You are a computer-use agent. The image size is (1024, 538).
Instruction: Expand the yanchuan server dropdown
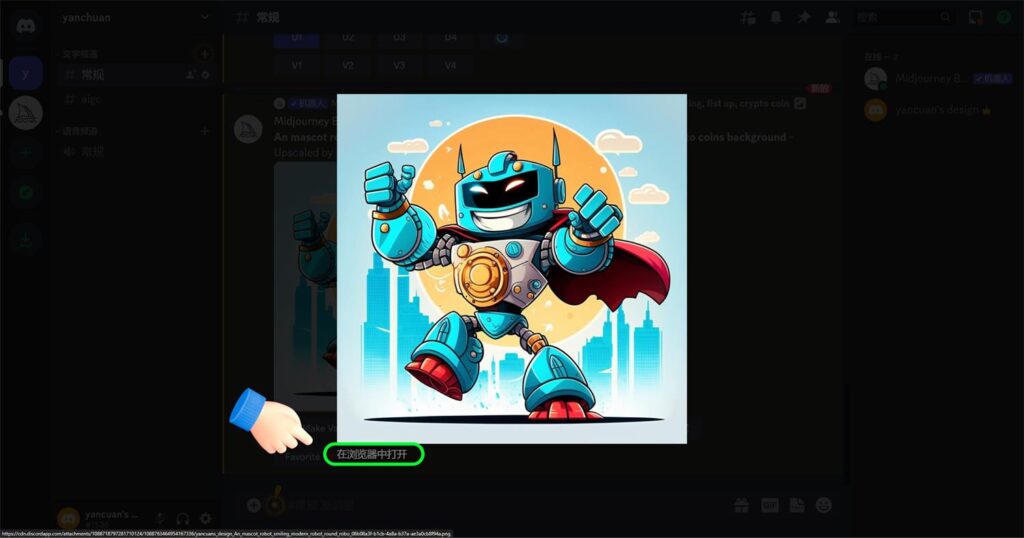coord(205,17)
